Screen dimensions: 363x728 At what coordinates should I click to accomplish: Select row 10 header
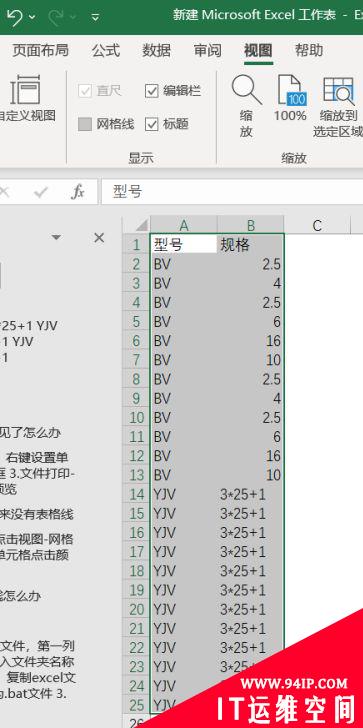point(136,417)
